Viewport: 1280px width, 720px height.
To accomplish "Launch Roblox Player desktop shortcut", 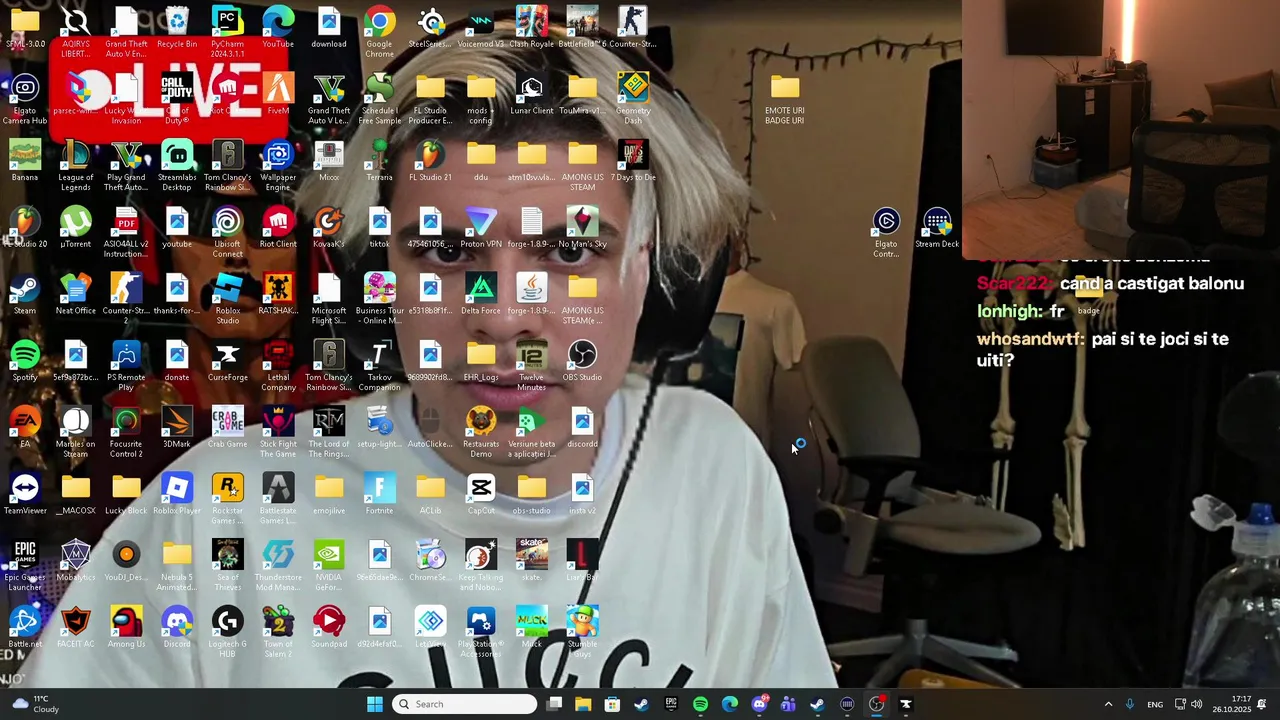I will coord(177,494).
